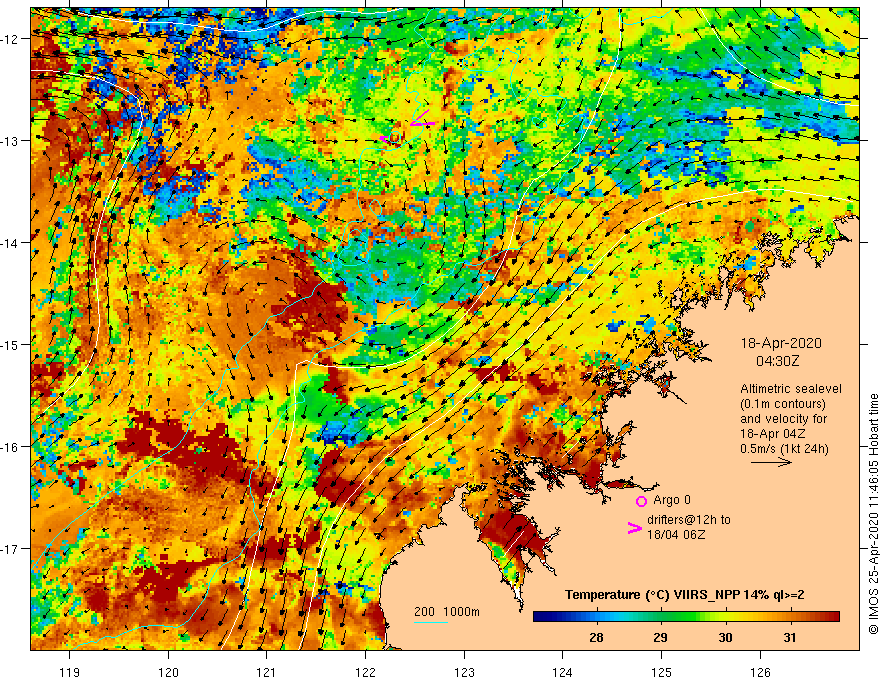Click the longitude axis label 122

[x=365, y=672]
